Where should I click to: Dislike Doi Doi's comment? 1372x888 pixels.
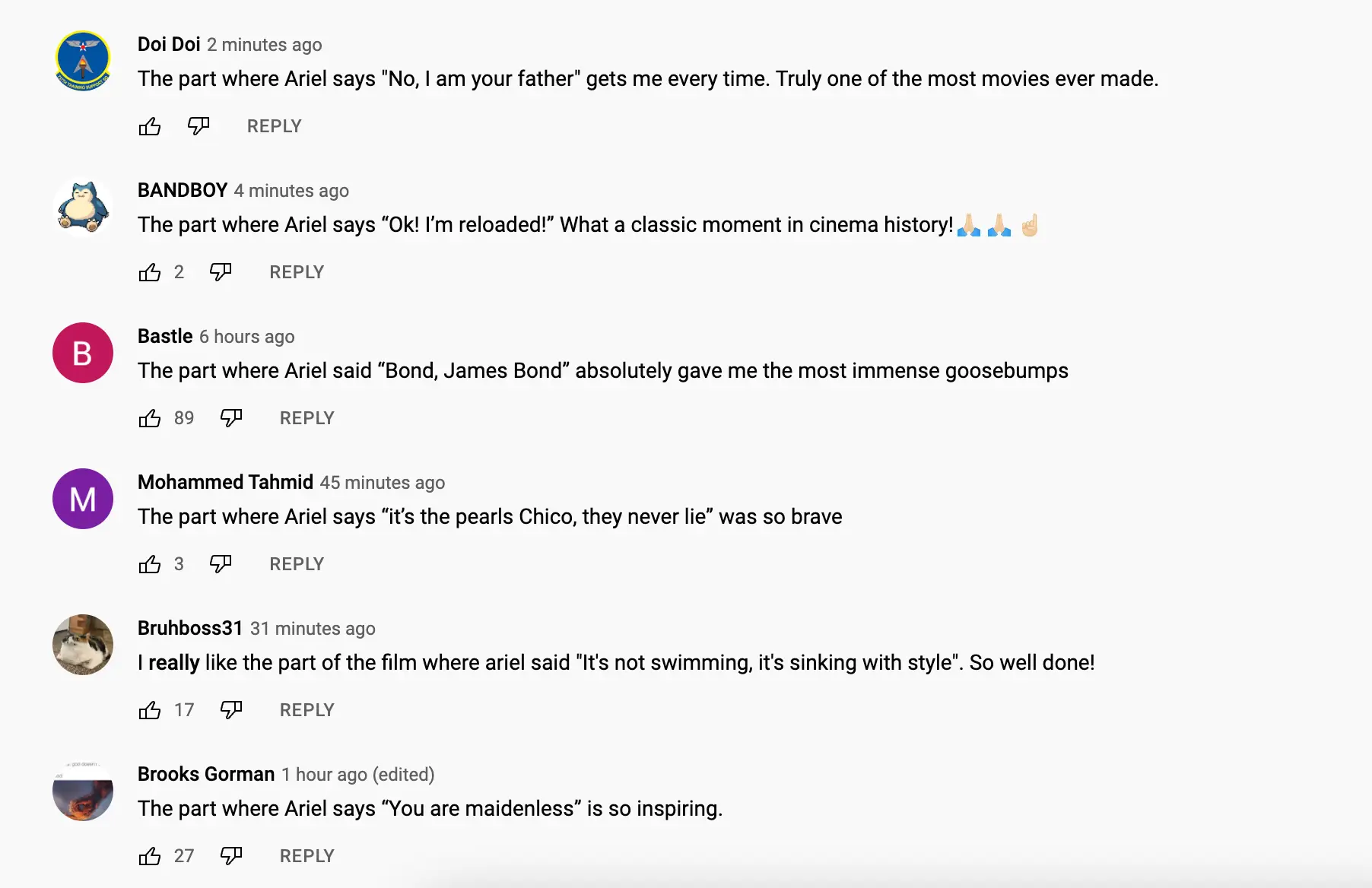coord(198,126)
